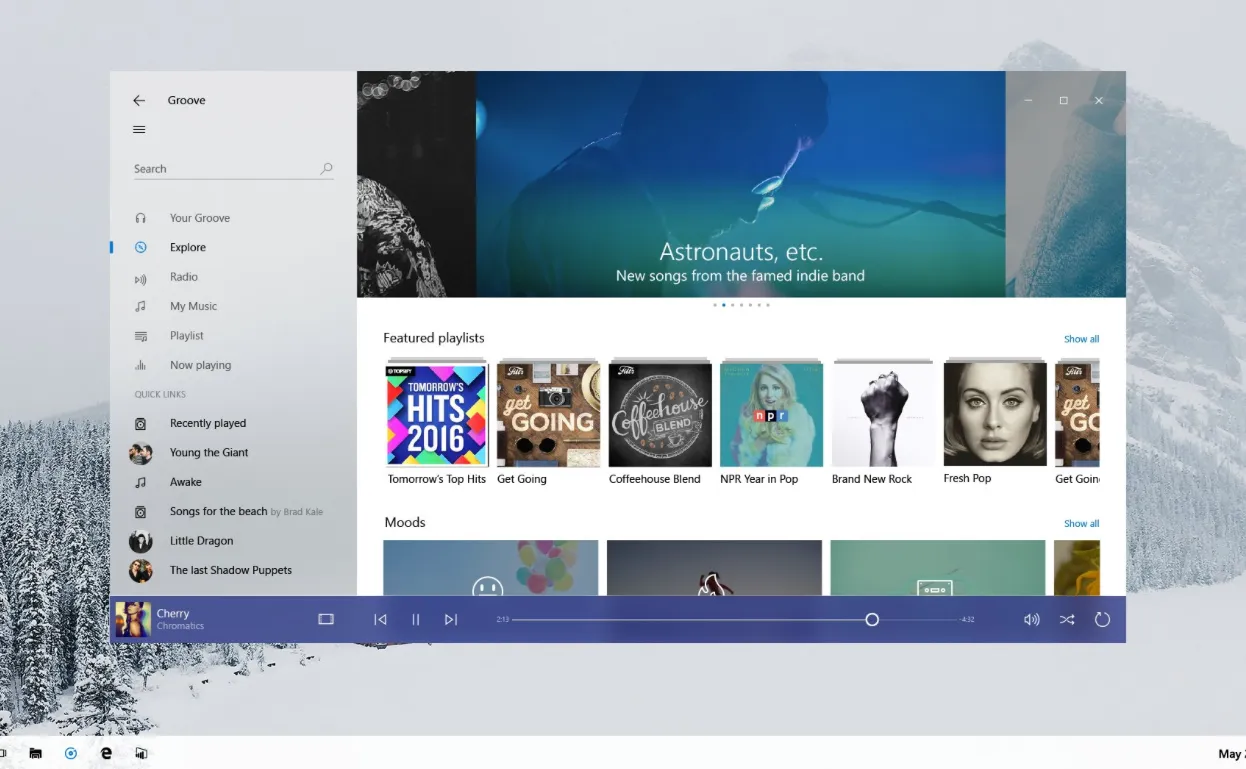Open The last Shadow Puppets link
Screen dimensions: 1246x769
[233, 570]
